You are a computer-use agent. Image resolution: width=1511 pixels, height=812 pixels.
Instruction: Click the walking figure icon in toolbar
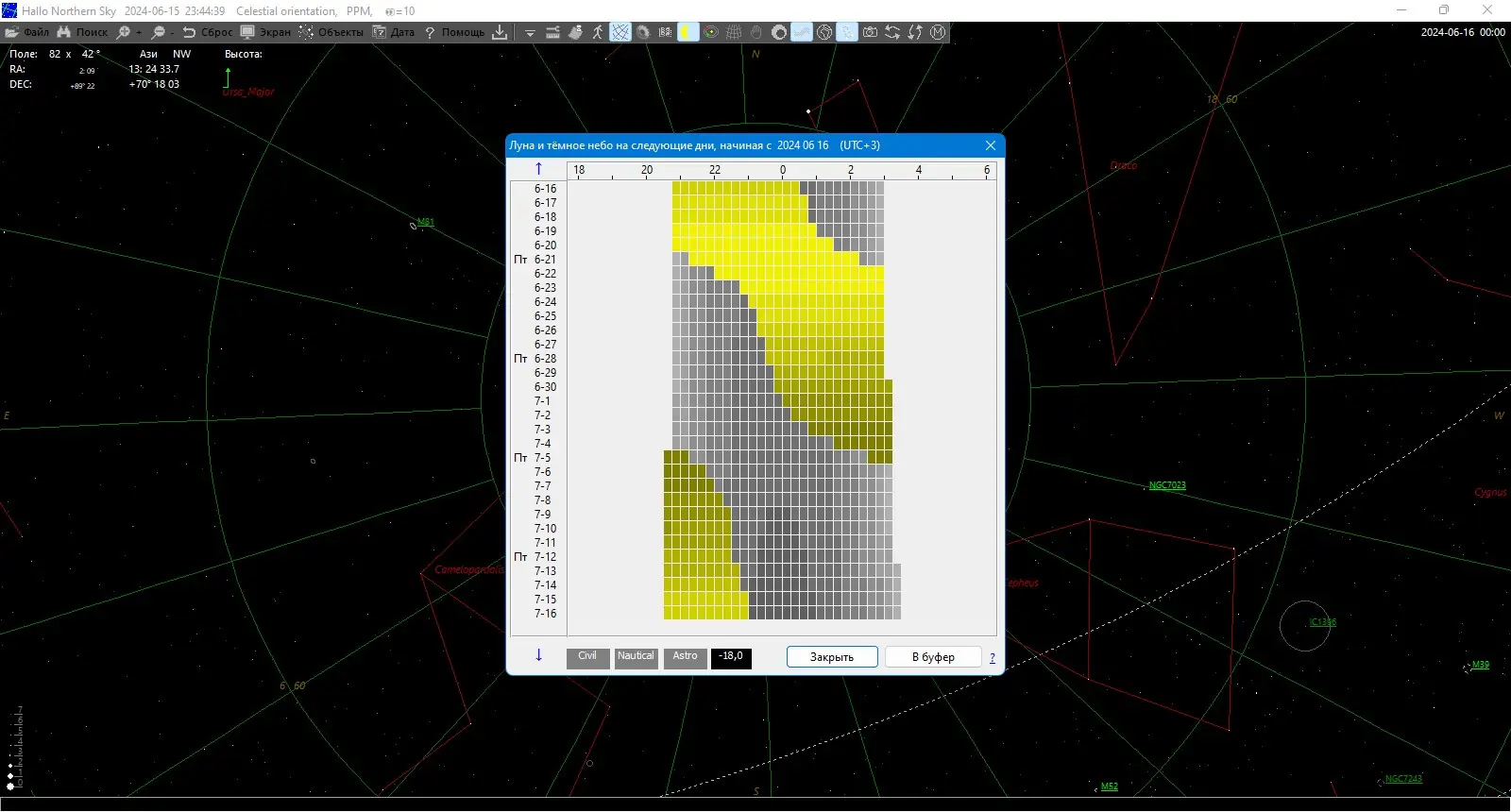598,32
